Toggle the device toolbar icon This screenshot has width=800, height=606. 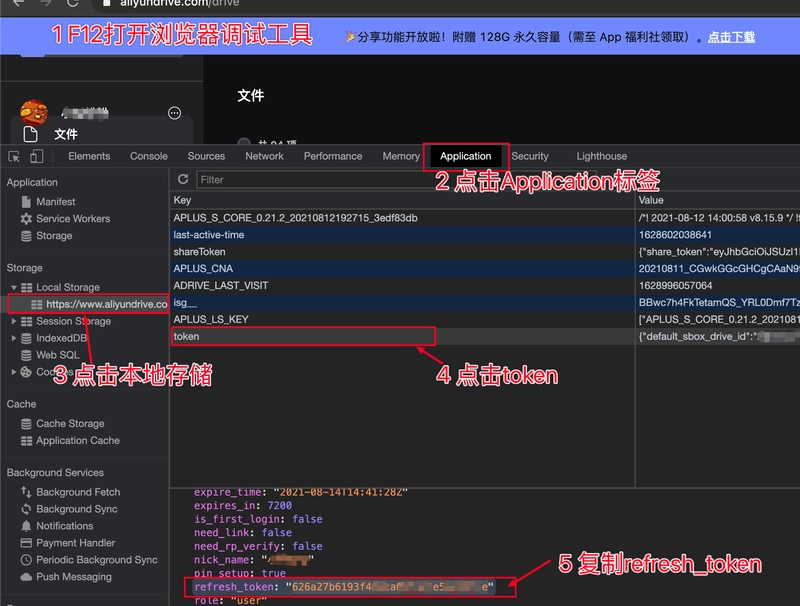click(x=36, y=156)
